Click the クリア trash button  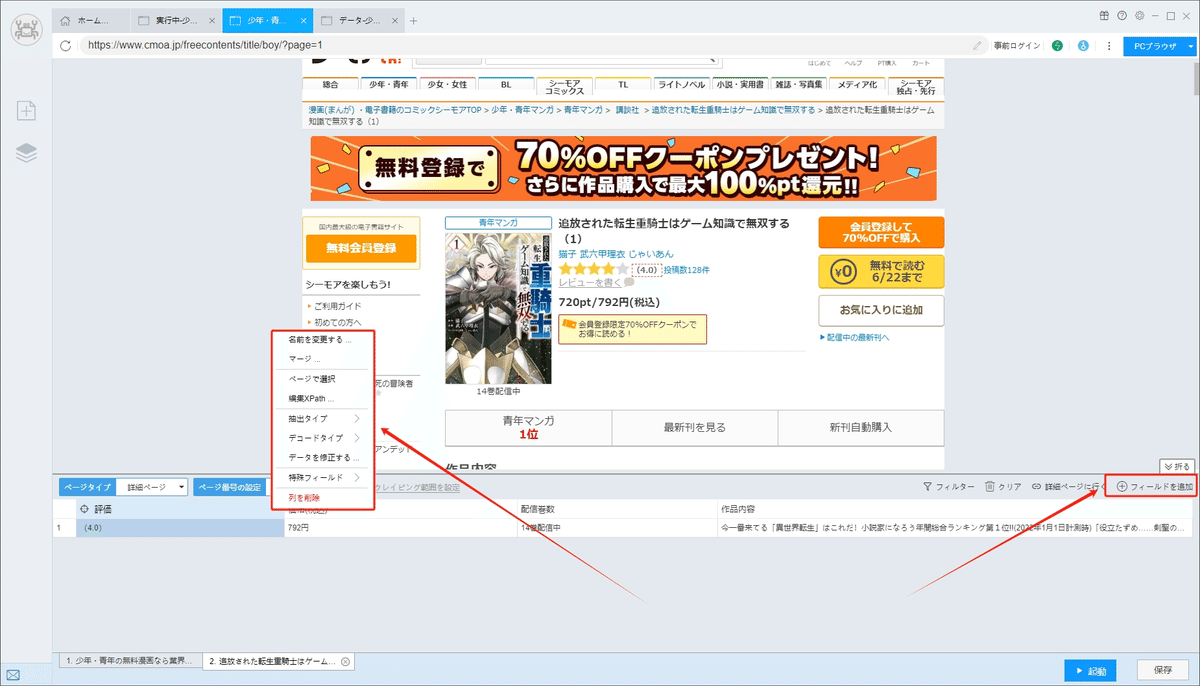point(1003,486)
